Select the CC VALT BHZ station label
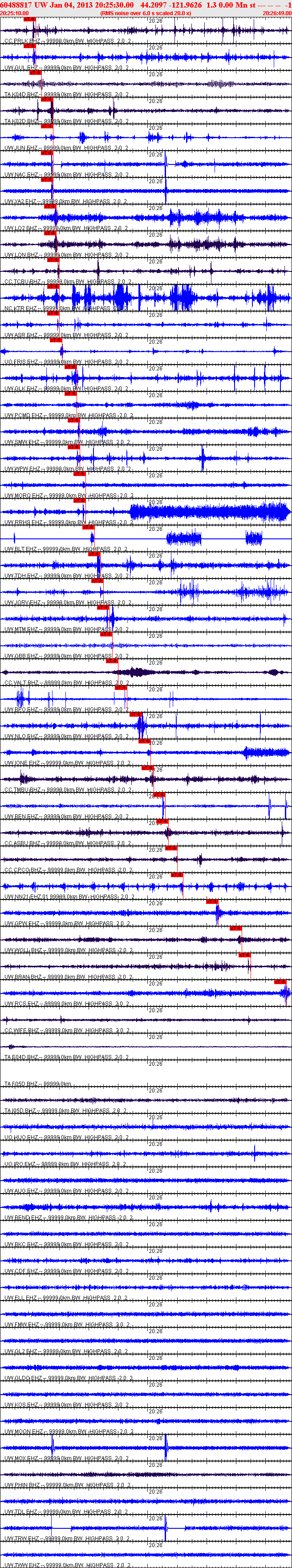Screen dimensions: 292x1568 tap(22, 684)
